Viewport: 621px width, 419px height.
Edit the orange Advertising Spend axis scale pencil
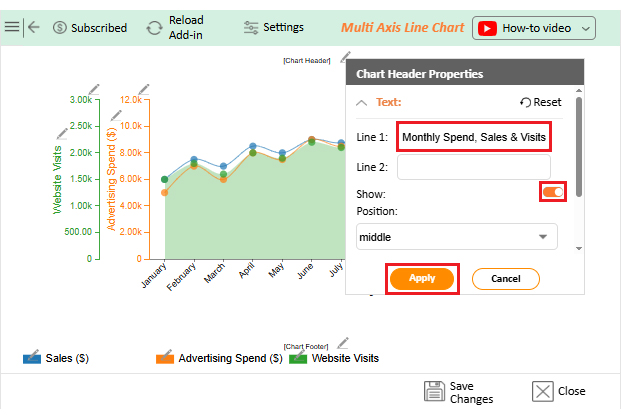click(x=143, y=91)
